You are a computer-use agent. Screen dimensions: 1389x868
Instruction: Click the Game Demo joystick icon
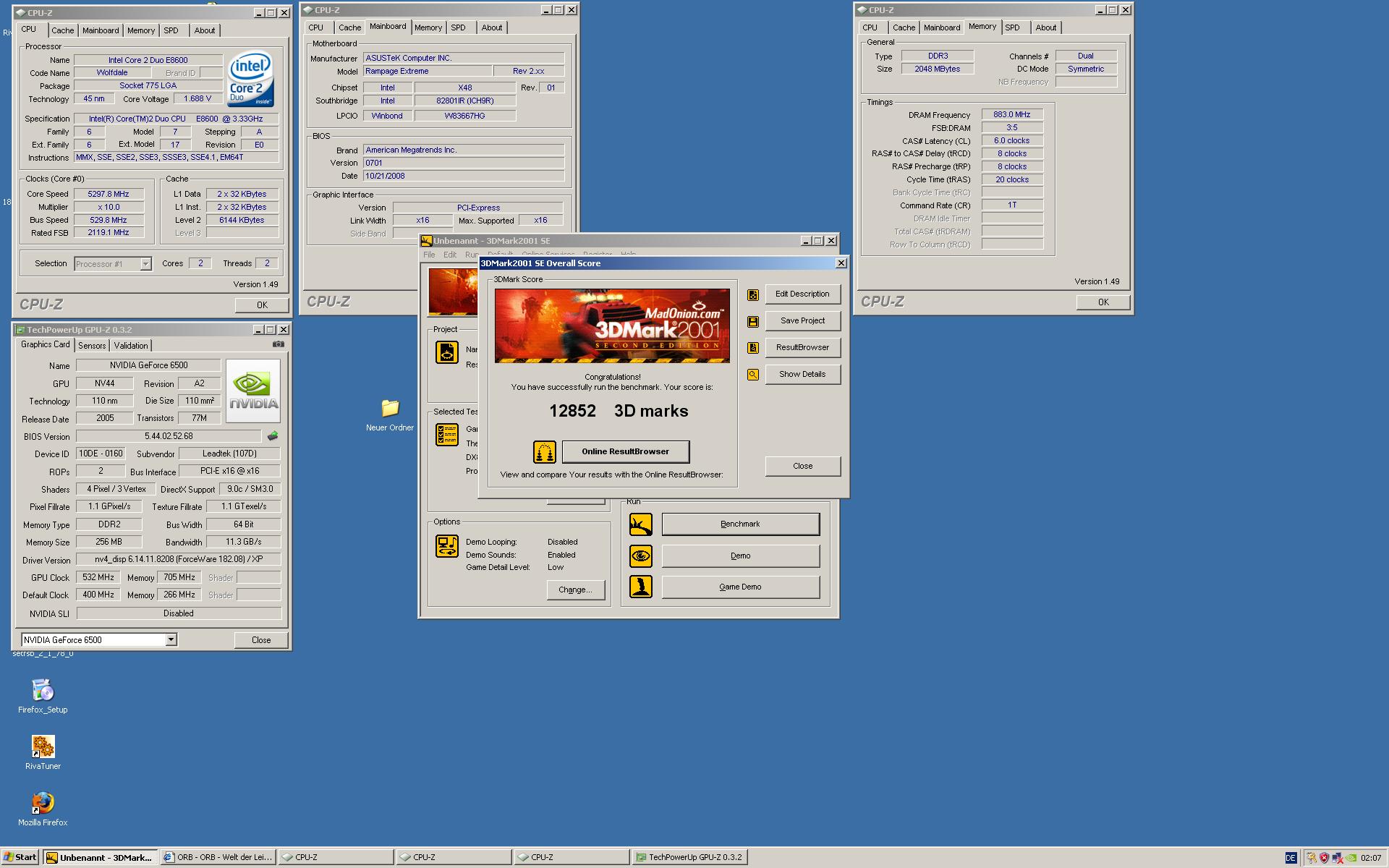(640, 587)
